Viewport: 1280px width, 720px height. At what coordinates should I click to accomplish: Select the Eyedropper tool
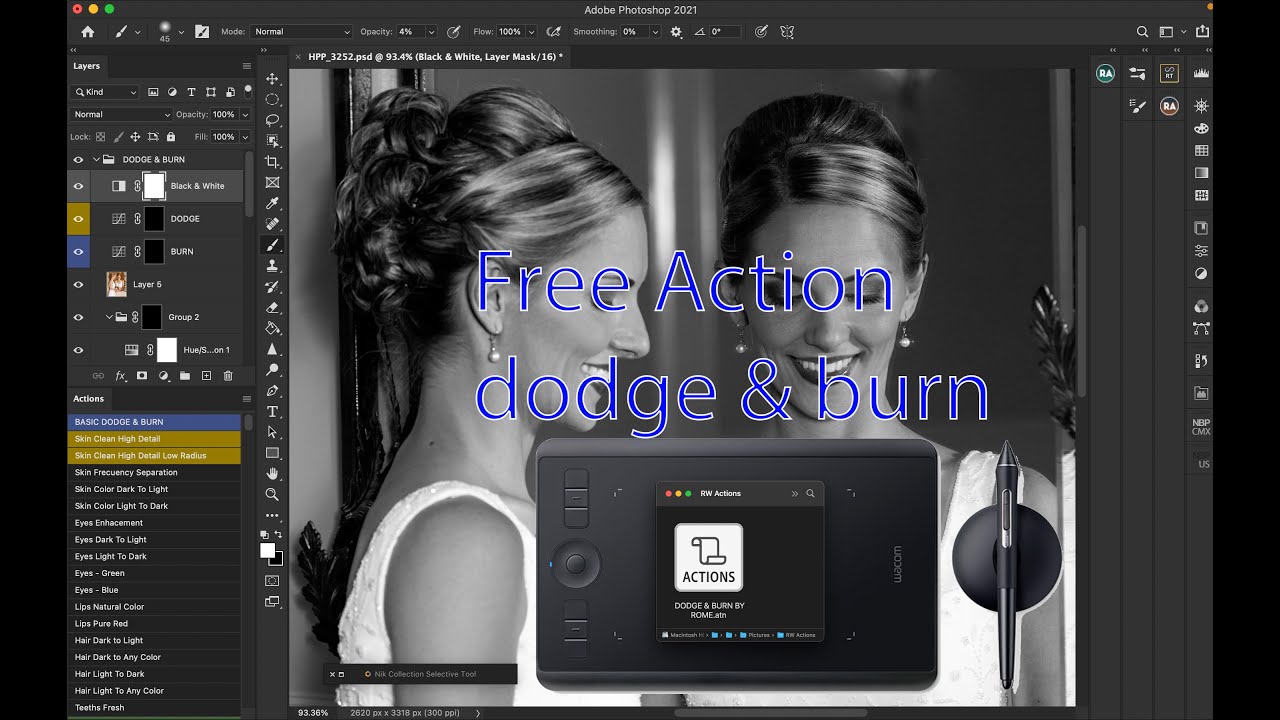pos(272,203)
